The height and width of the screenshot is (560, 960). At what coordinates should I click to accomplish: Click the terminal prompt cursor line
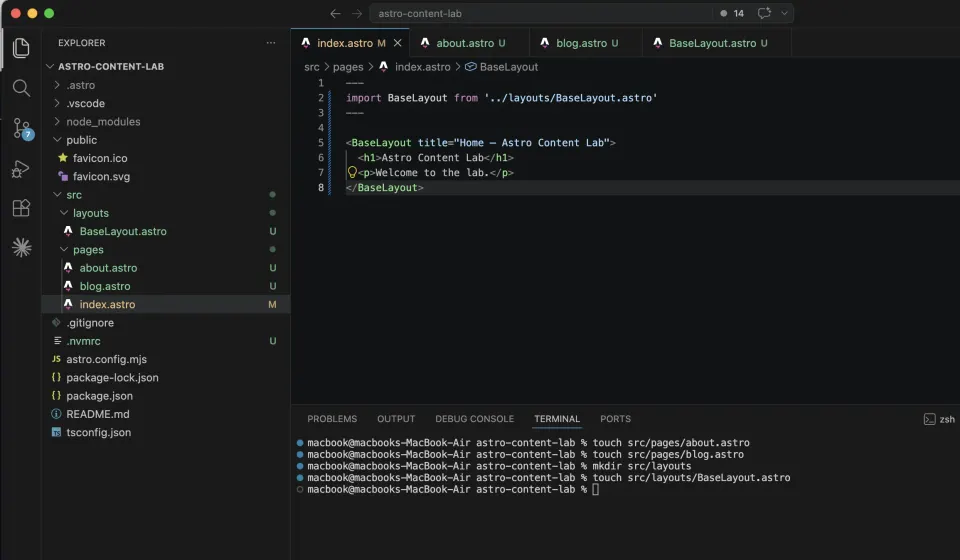[x=452, y=490]
